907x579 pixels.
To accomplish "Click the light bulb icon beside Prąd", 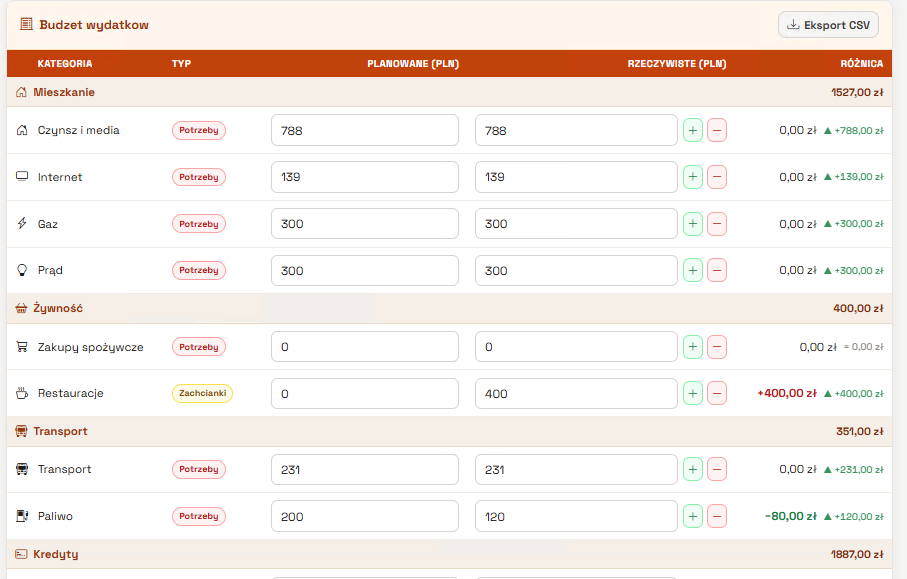I will (22, 270).
